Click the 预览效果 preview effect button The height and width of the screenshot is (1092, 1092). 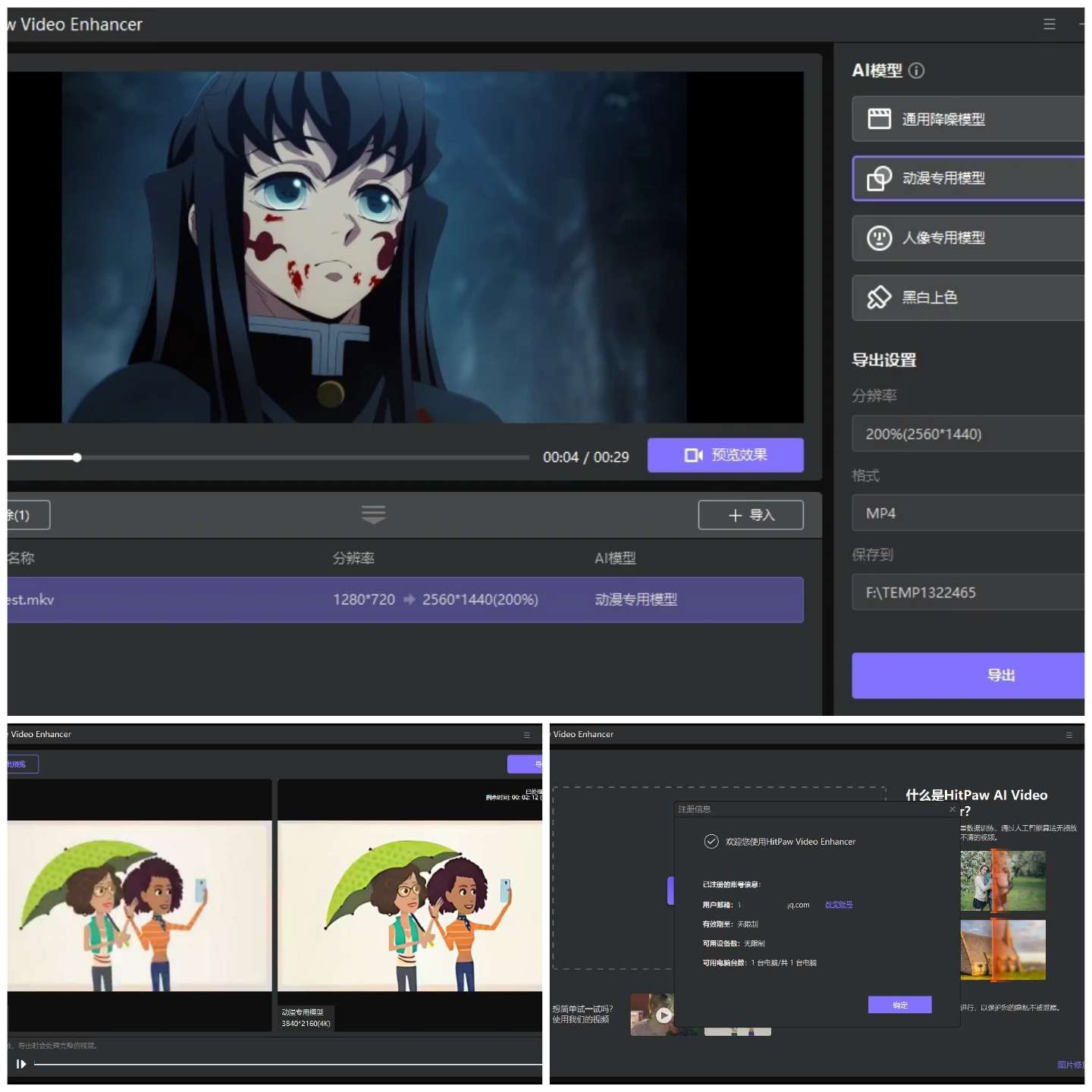pos(726,455)
